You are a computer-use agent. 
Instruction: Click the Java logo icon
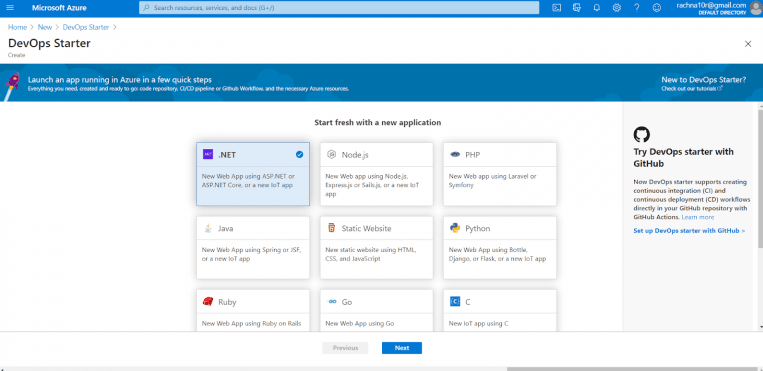(x=208, y=228)
